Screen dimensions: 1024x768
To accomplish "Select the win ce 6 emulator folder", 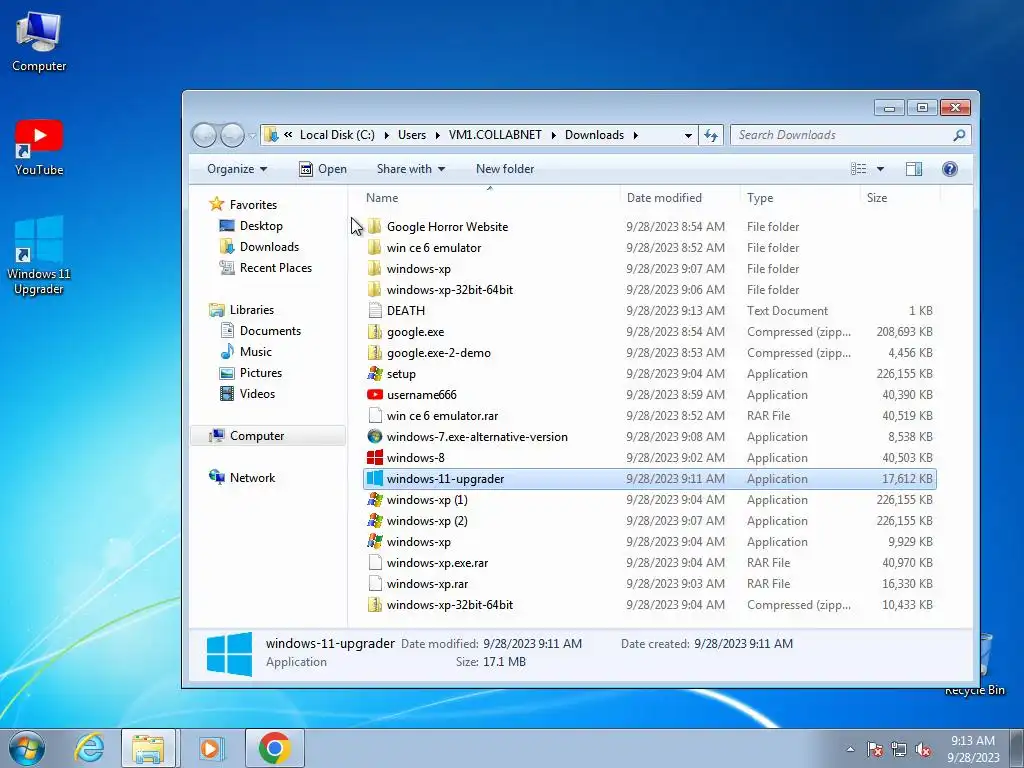I will 650,248.
